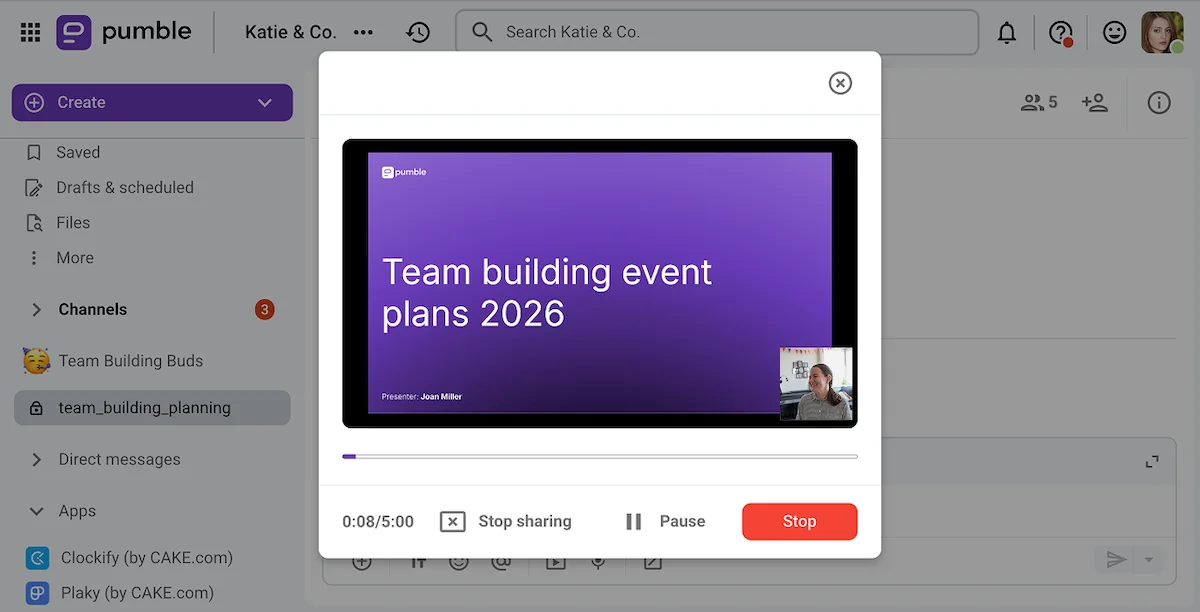Viewport: 1200px width, 612px height.
Task: Click the text formatting icon in composer
Action: click(418, 562)
